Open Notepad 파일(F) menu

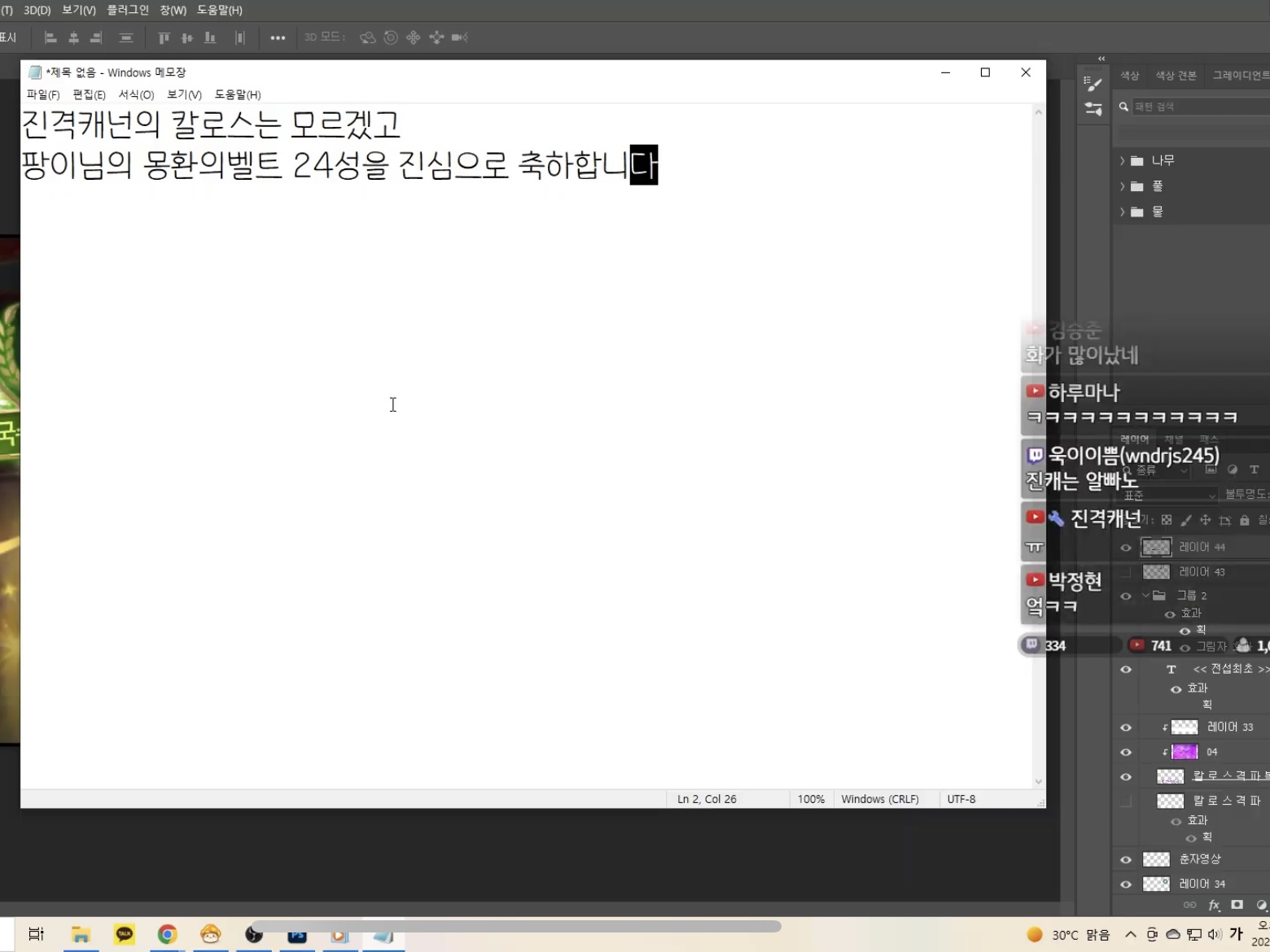tap(43, 94)
